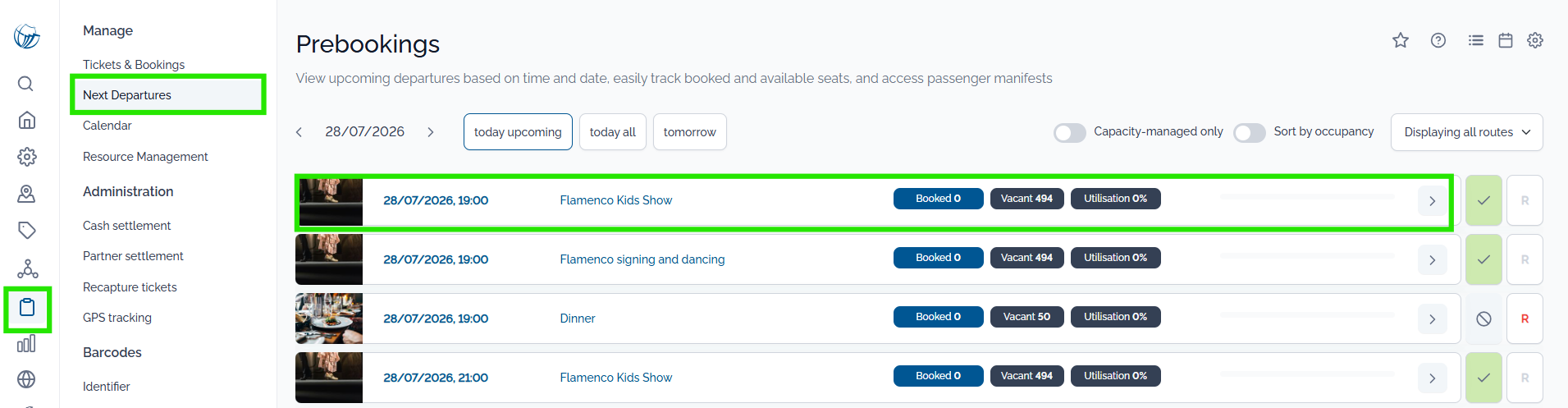This screenshot has height=408, width=1568.
Task: Enable Sort by occupancy switch
Action: click(1250, 133)
